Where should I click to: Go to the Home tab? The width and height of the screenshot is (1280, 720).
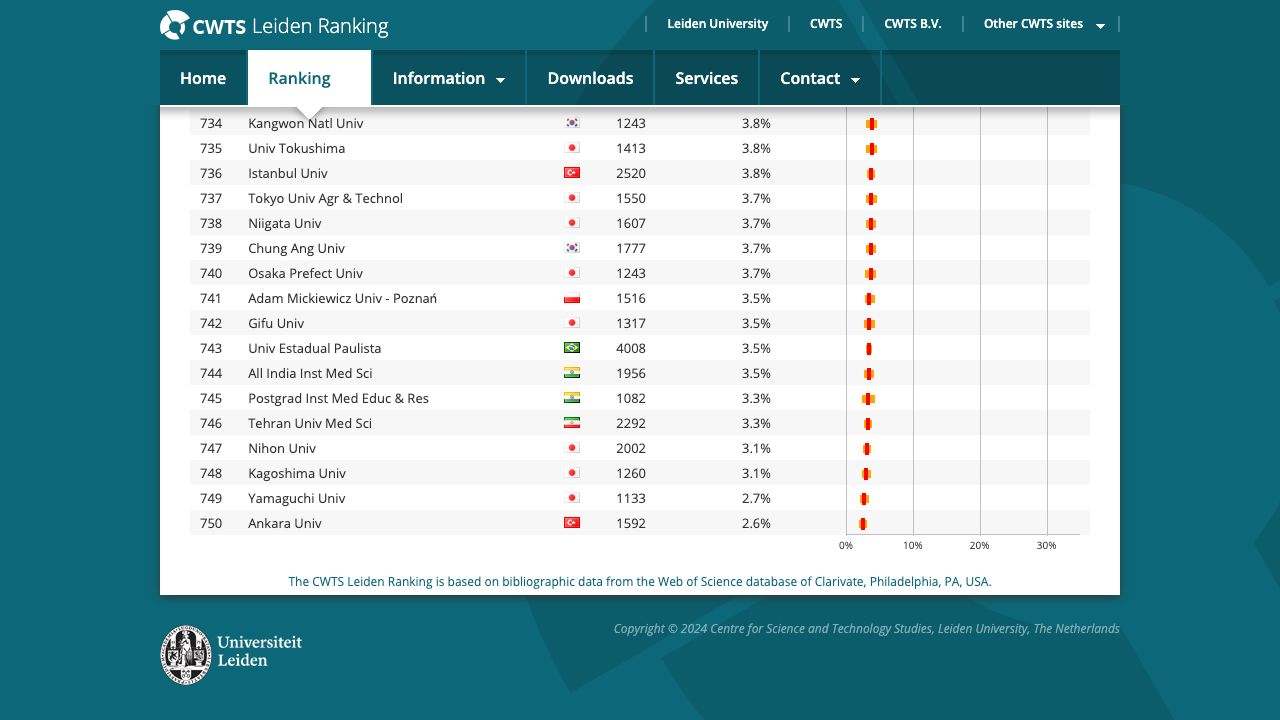pos(203,78)
